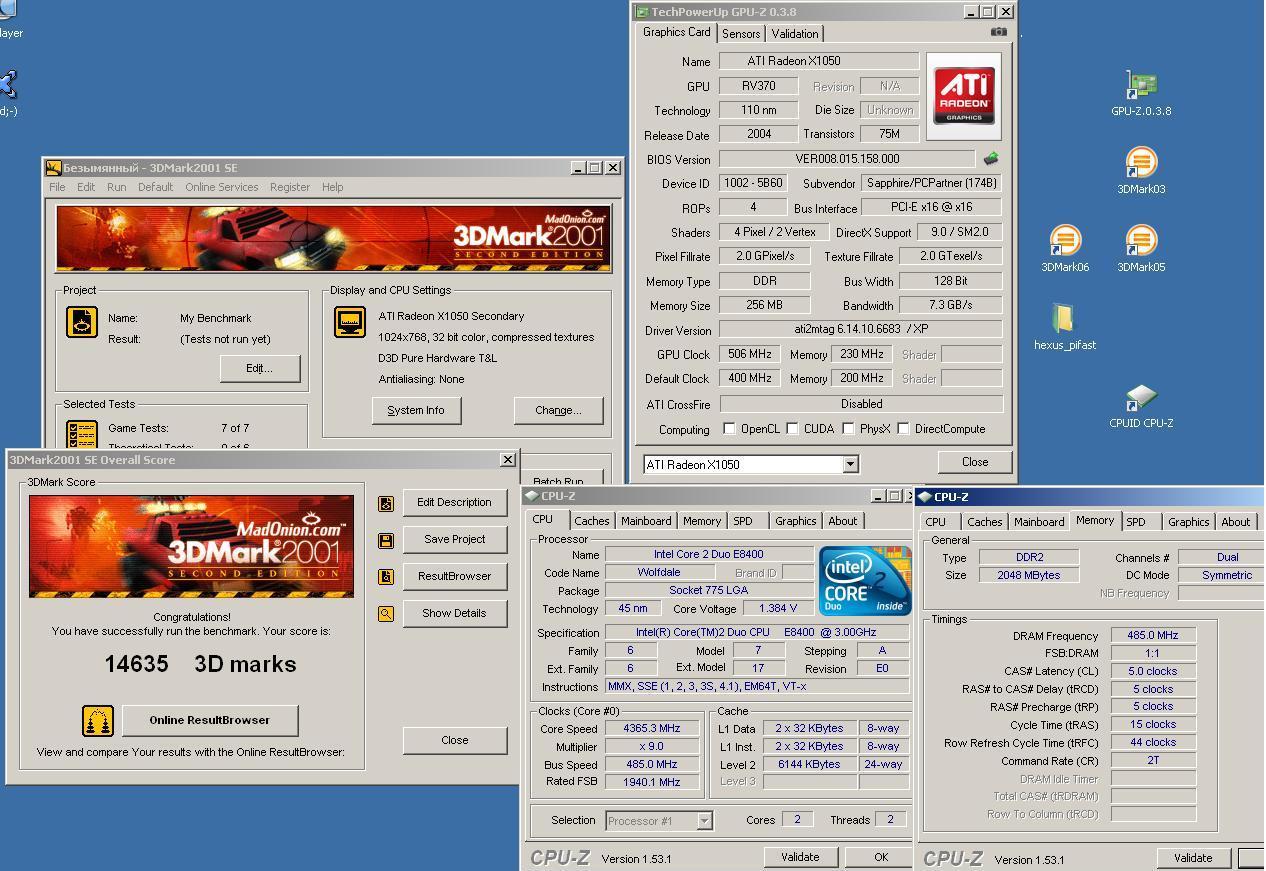The width and height of the screenshot is (1266, 871).
Task: Open the Run menu in 3DMark2001
Action: coord(117,187)
